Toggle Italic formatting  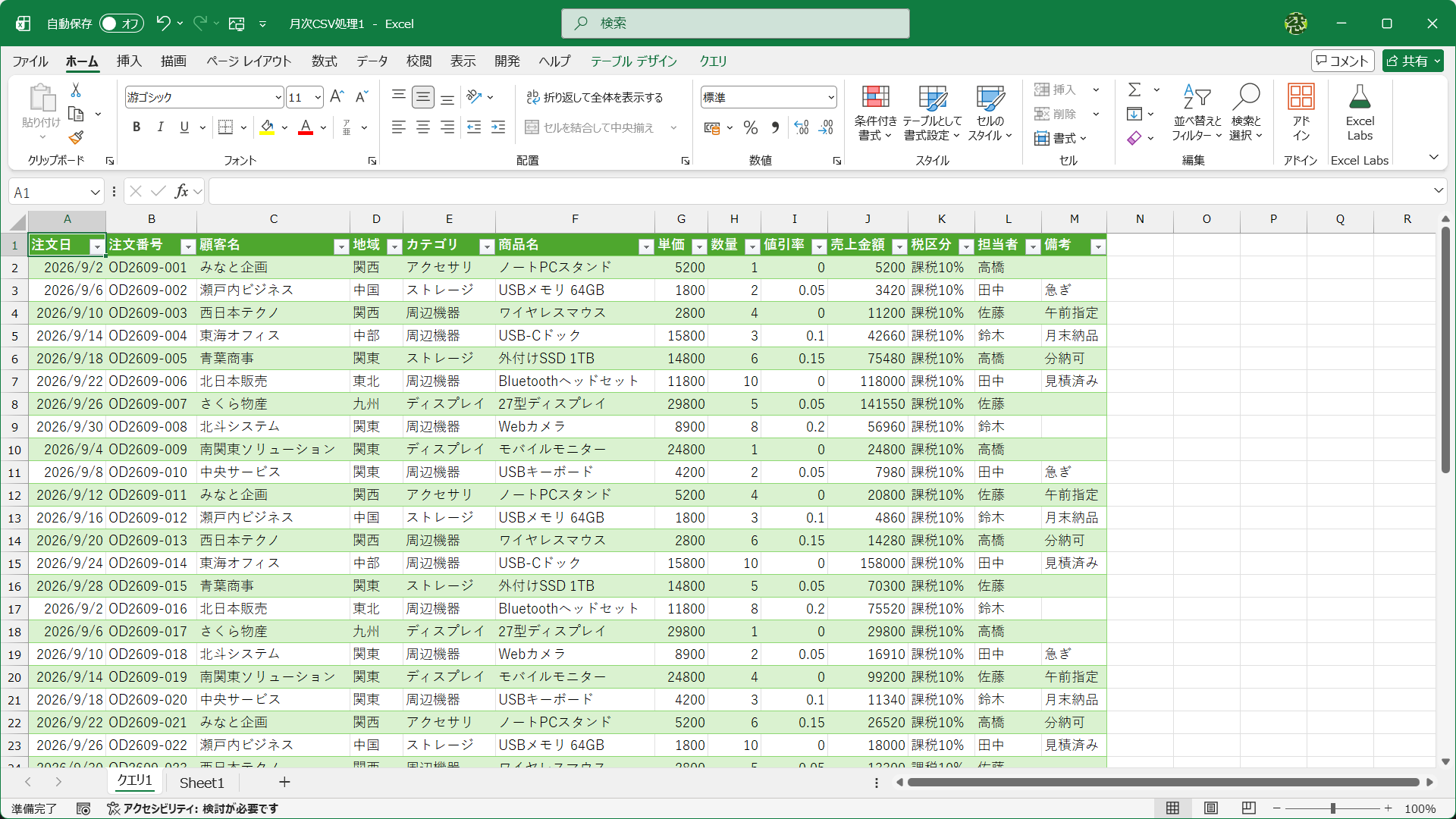(x=160, y=127)
